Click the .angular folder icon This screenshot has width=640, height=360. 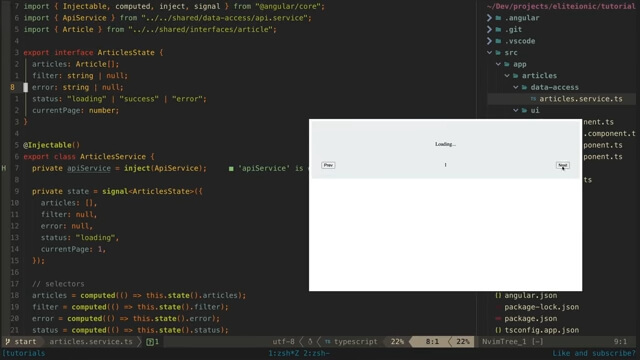point(498,18)
